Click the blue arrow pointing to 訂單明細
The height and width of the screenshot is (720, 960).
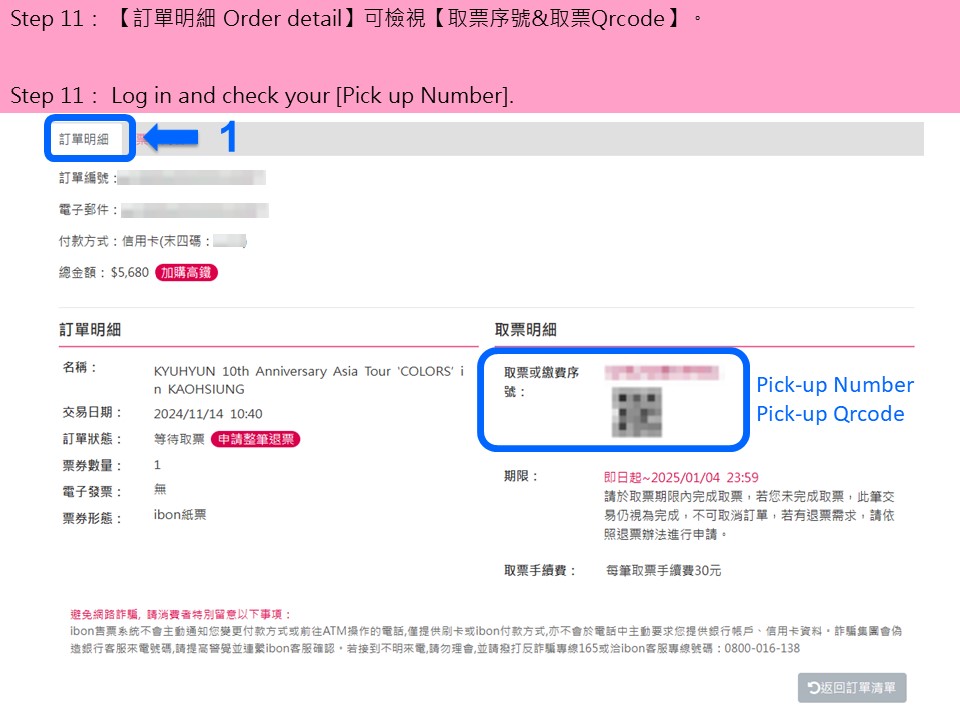(x=171, y=137)
